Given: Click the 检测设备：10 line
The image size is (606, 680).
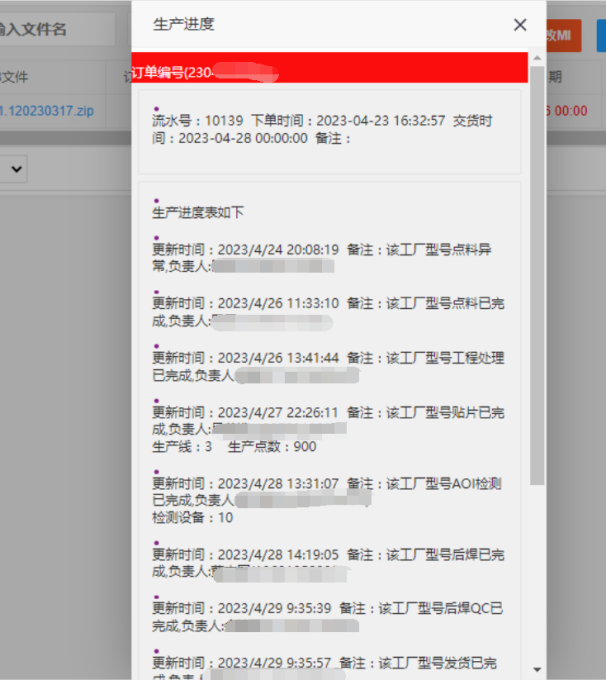Looking at the screenshot, I should point(193,517).
